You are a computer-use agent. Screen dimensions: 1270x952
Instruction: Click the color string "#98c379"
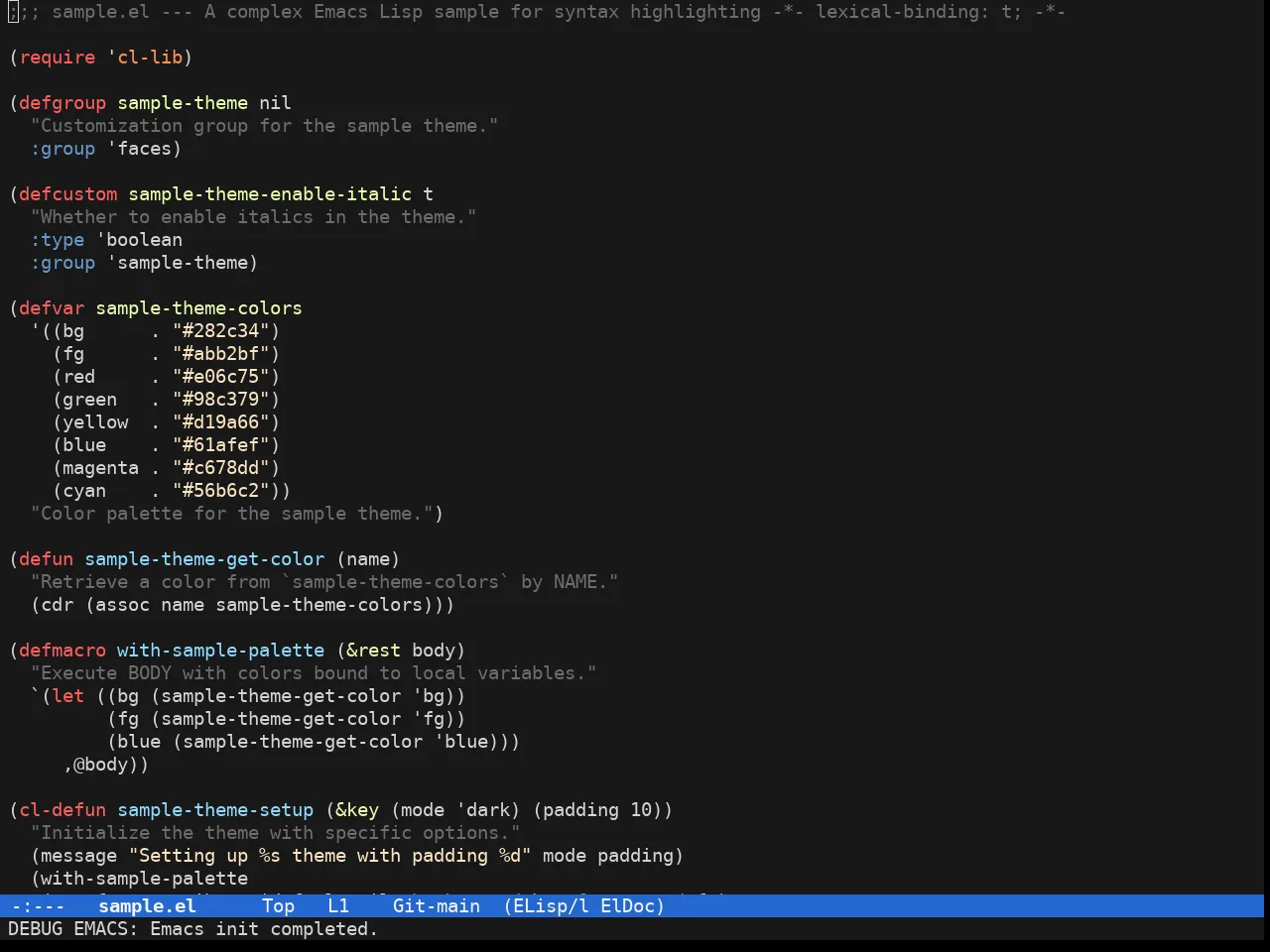[221, 400]
